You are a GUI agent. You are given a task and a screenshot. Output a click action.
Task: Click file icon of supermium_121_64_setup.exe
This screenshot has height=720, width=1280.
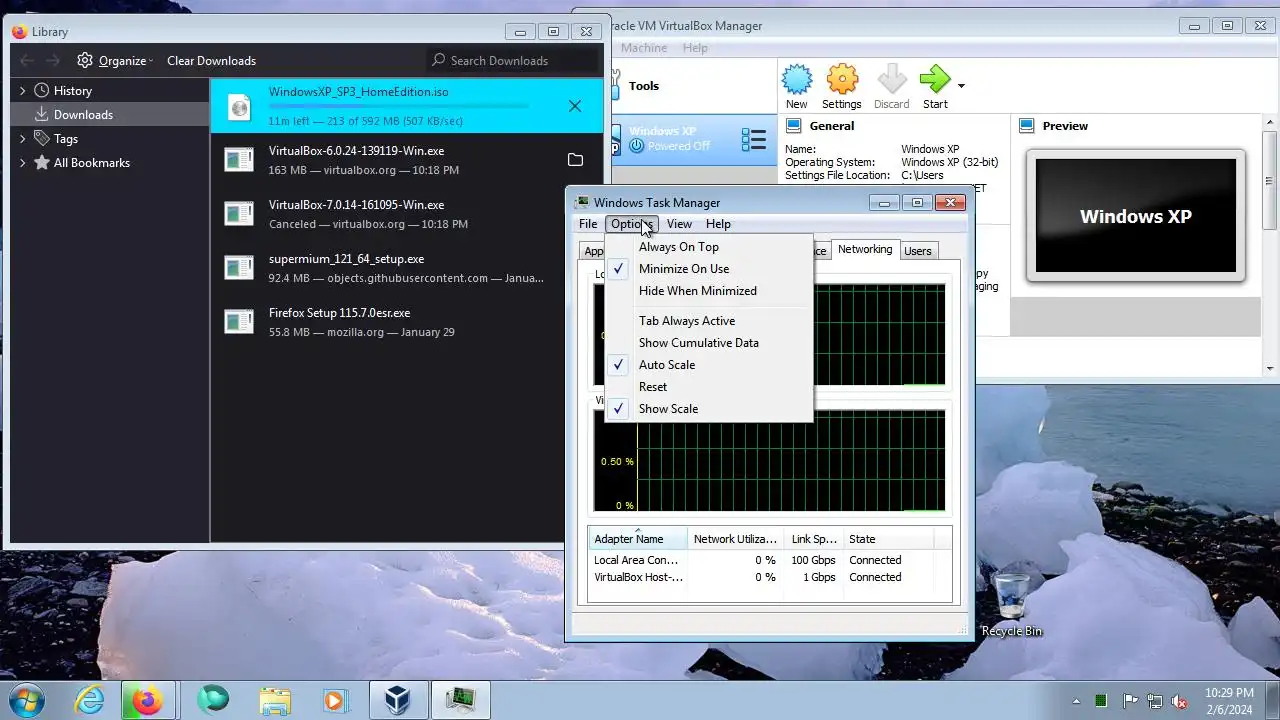pyautogui.click(x=239, y=268)
